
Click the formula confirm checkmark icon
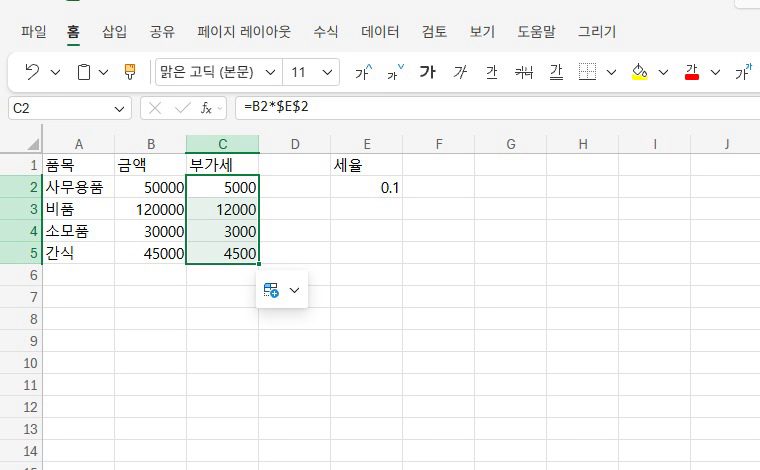click(182, 108)
